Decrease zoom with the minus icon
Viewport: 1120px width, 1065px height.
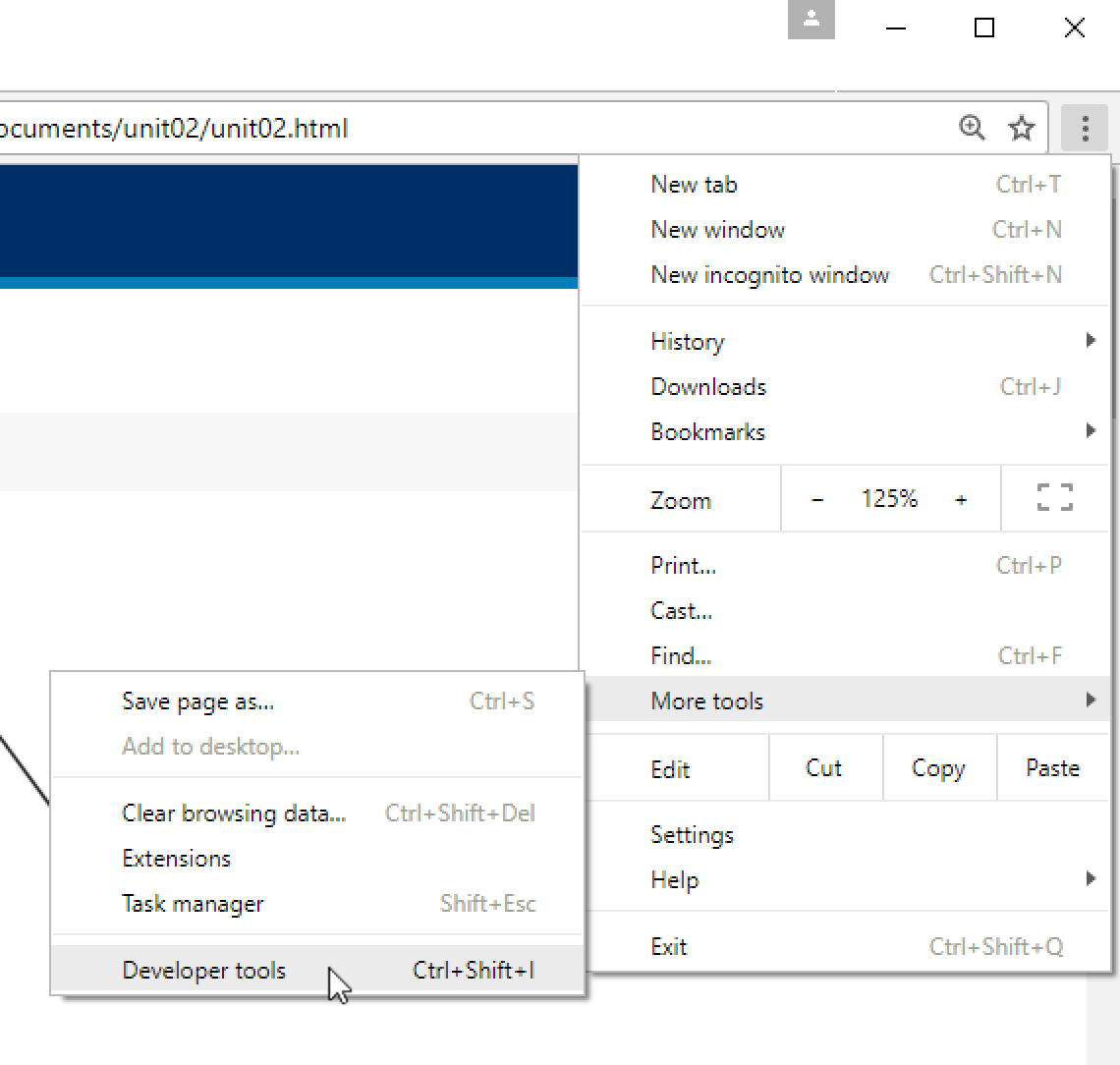click(816, 498)
